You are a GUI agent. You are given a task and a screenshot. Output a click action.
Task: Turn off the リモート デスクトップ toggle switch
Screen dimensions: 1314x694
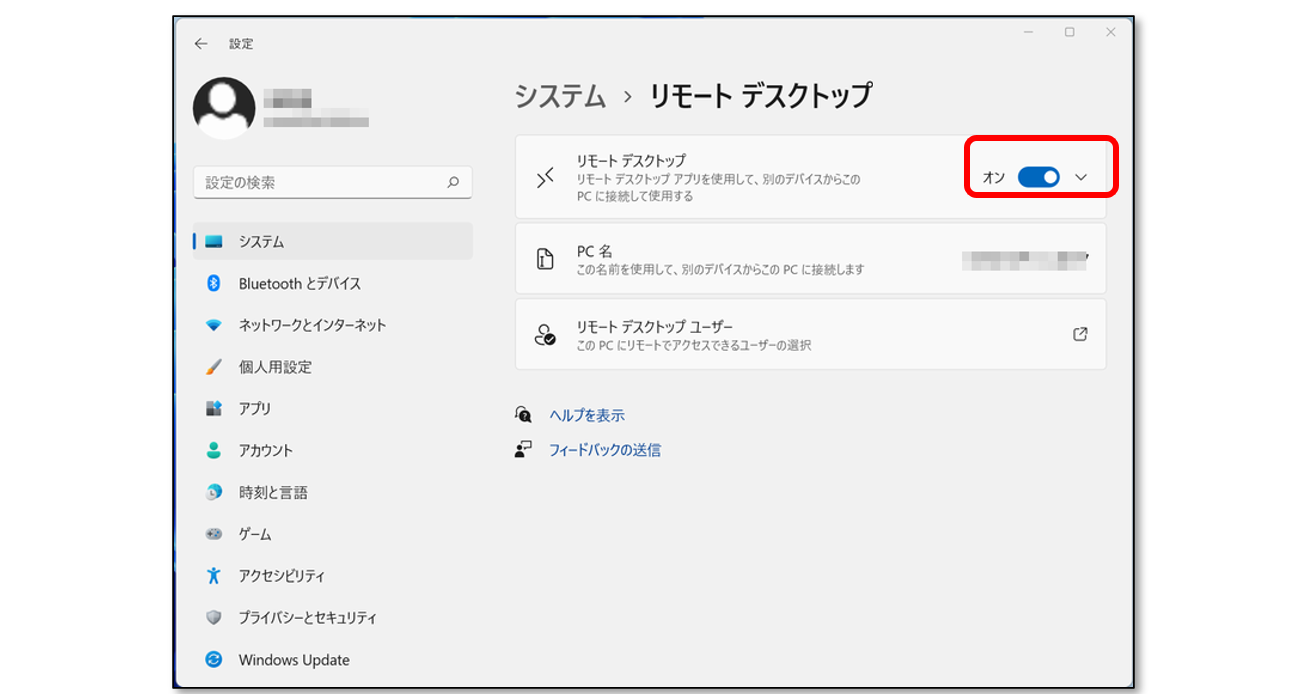click(1039, 177)
